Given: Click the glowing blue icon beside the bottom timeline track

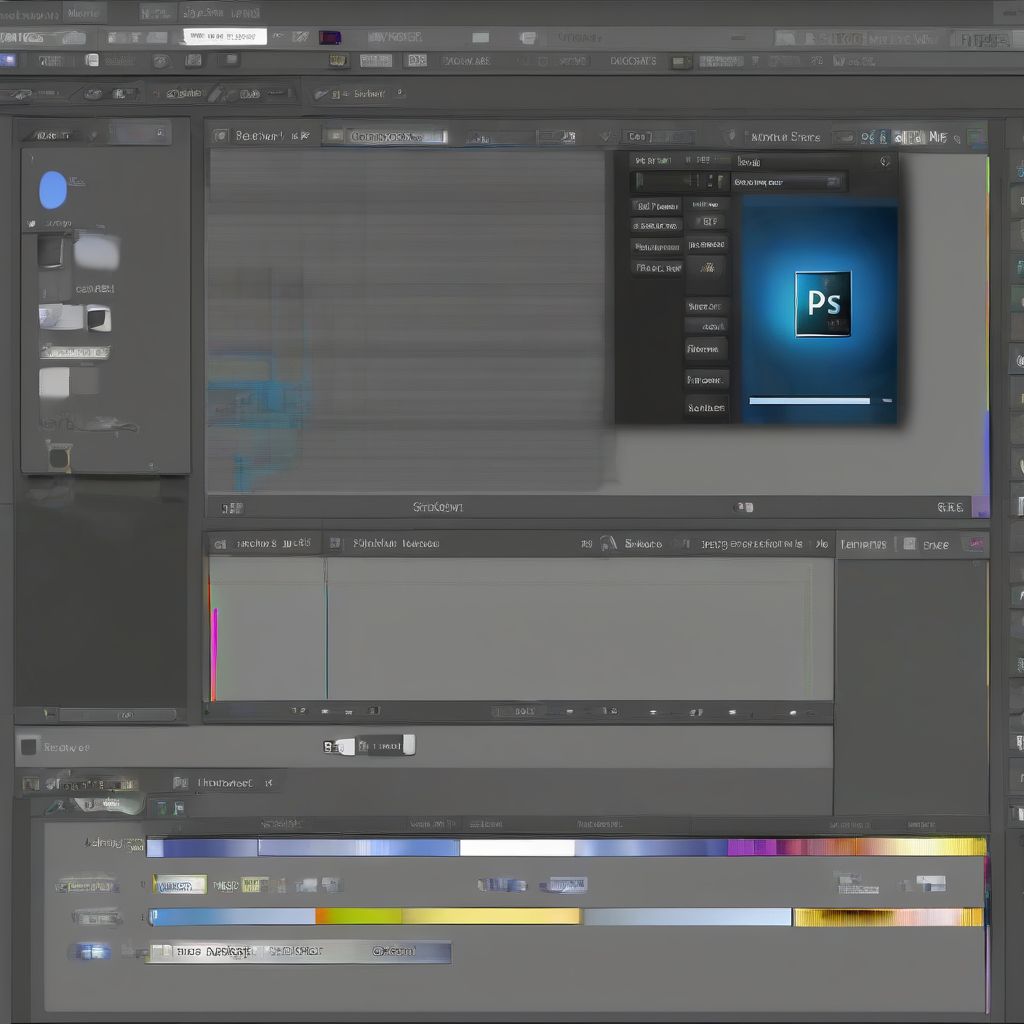Looking at the screenshot, I should click(92, 951).
